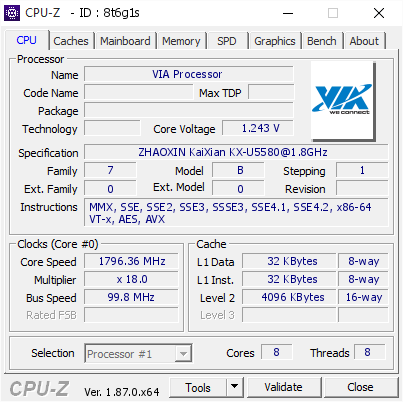Click the Bus Speed value 99.8 MHz
Image resolution: width=403 pixels, height=402 pixels.
[131, 297]
